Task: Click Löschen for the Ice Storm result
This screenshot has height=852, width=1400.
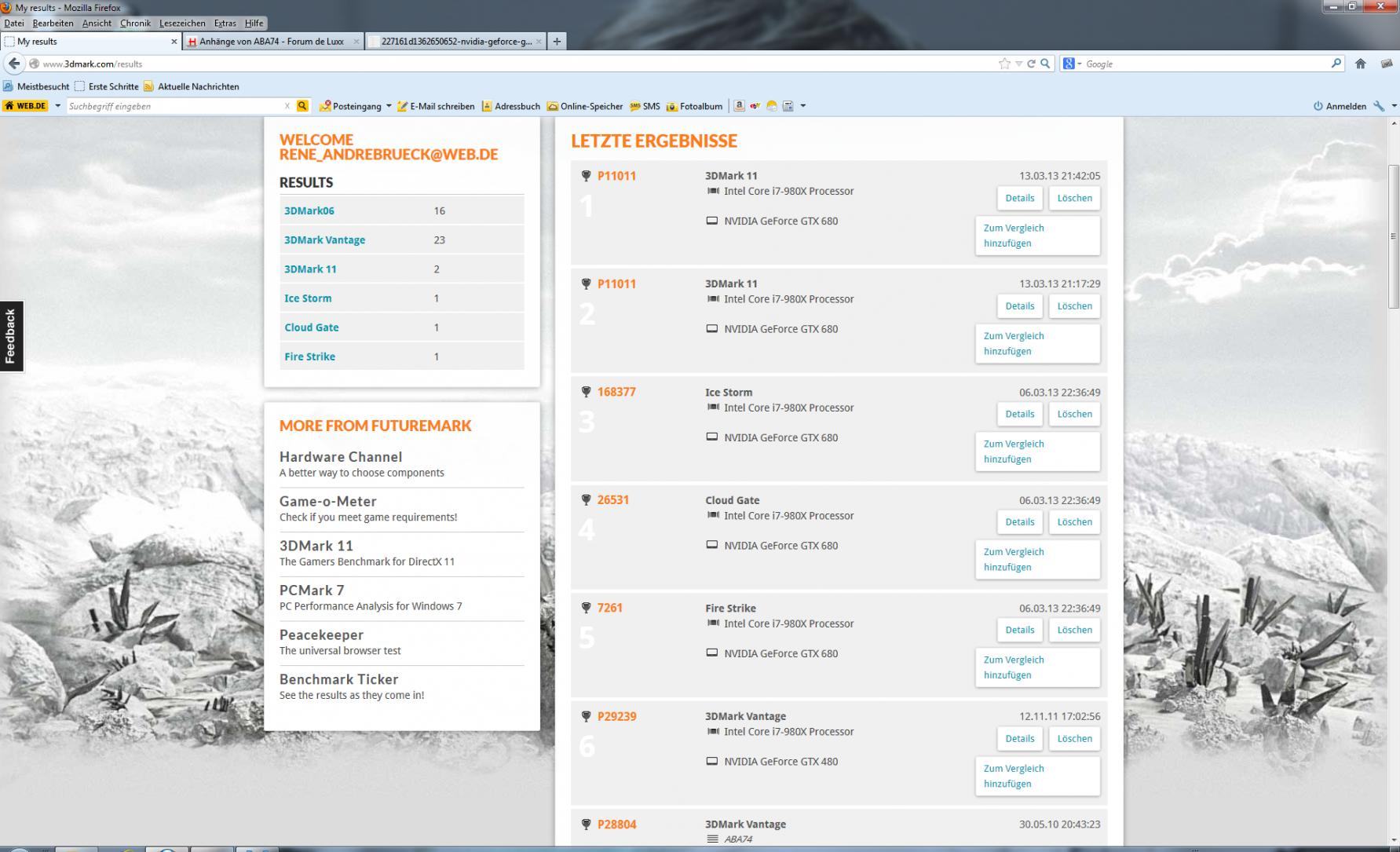Action: coord(1074,414)
